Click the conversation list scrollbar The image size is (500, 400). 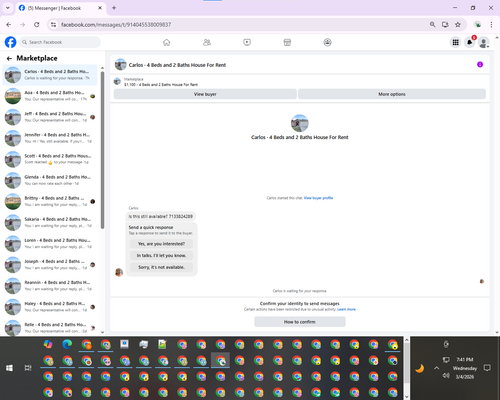tap(102, 150)
